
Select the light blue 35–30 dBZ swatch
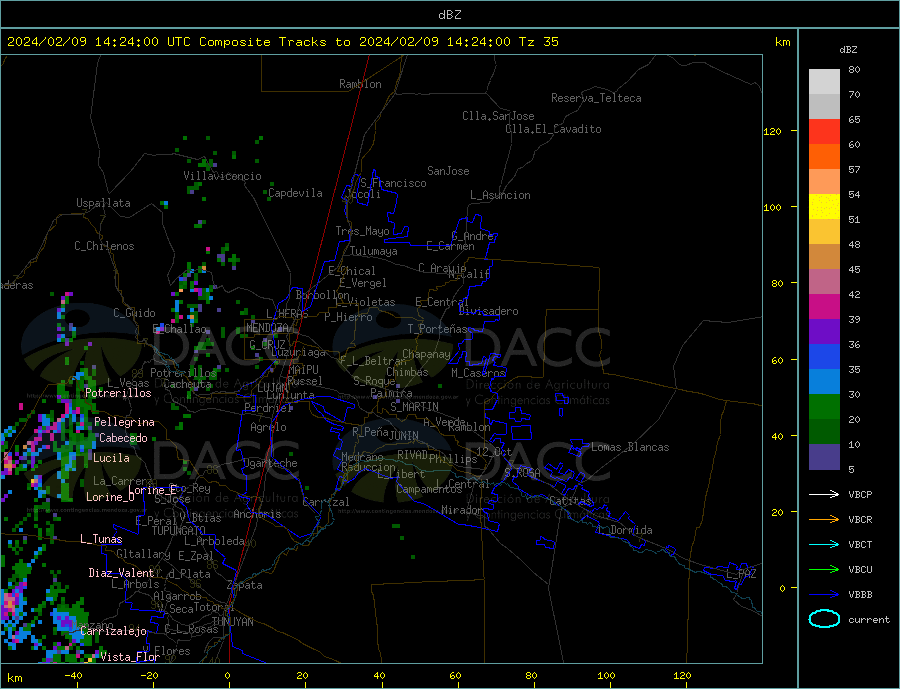point(824,382)
